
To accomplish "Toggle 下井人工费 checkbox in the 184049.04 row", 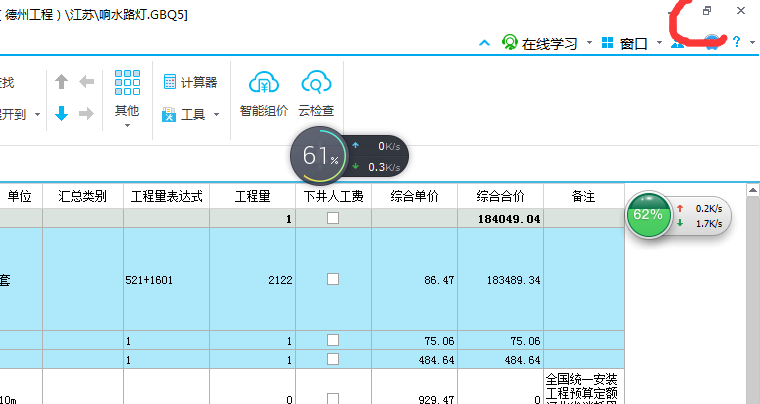I will pos(333,218).
